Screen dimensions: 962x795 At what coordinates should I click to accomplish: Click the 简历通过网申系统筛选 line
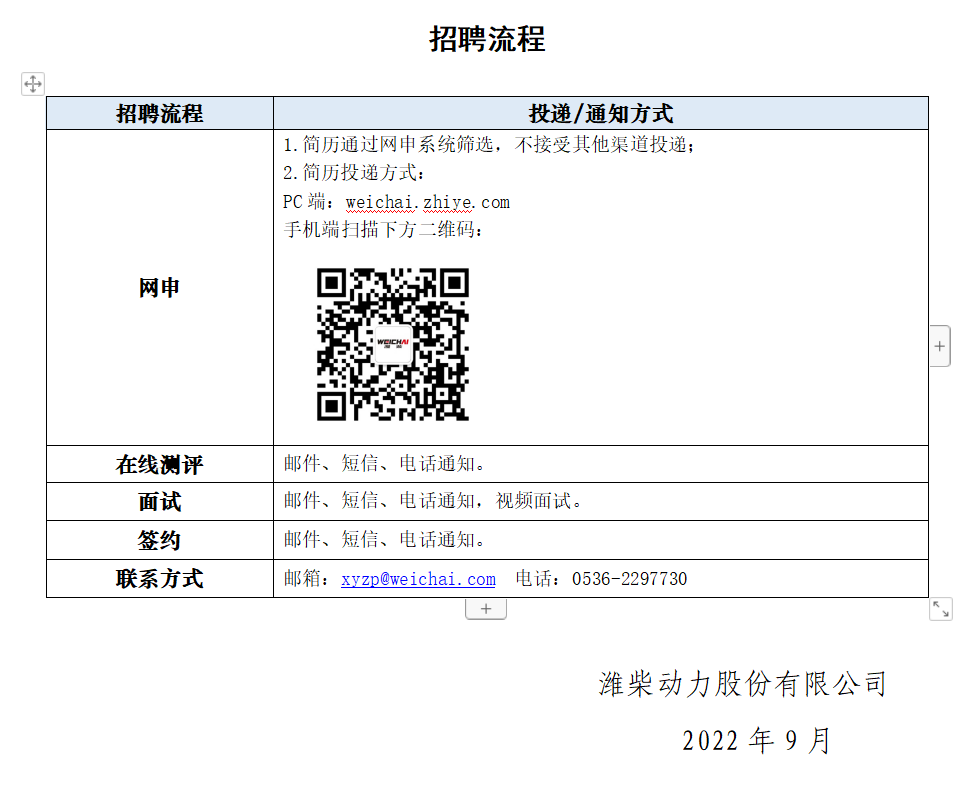[488, 145]
